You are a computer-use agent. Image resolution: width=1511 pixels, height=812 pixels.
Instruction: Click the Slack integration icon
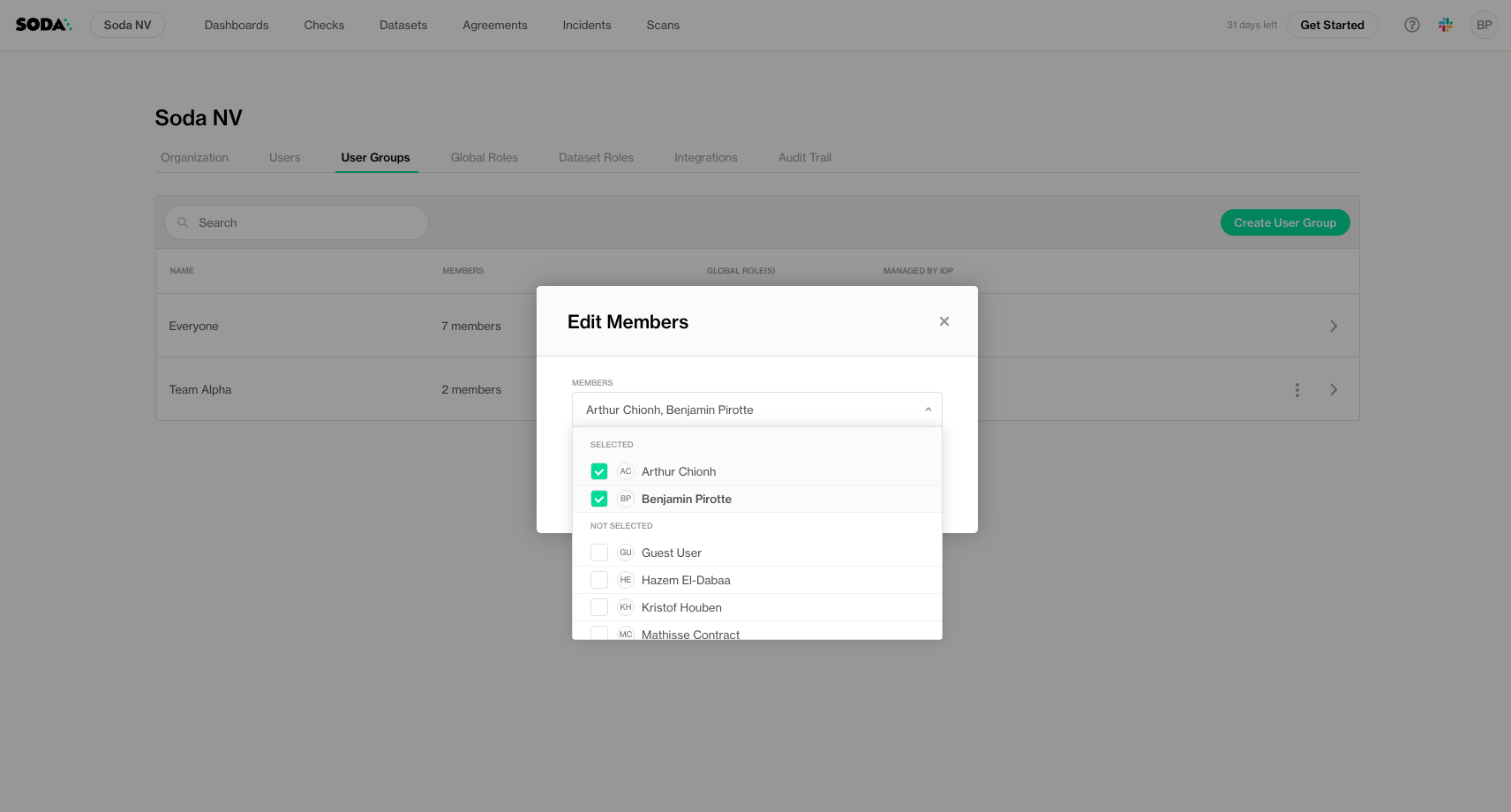pos(1446,25)
